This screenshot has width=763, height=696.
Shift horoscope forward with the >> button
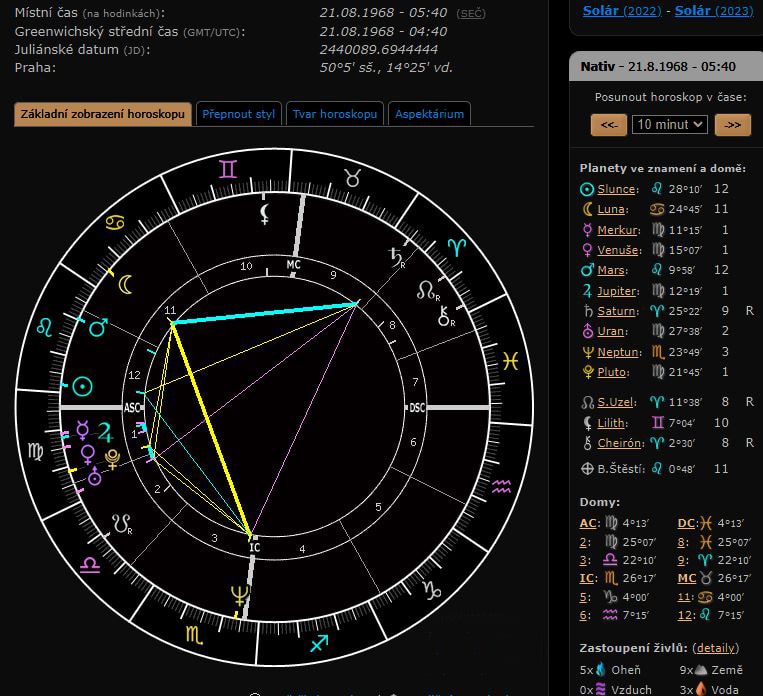[x=732, y=125]
